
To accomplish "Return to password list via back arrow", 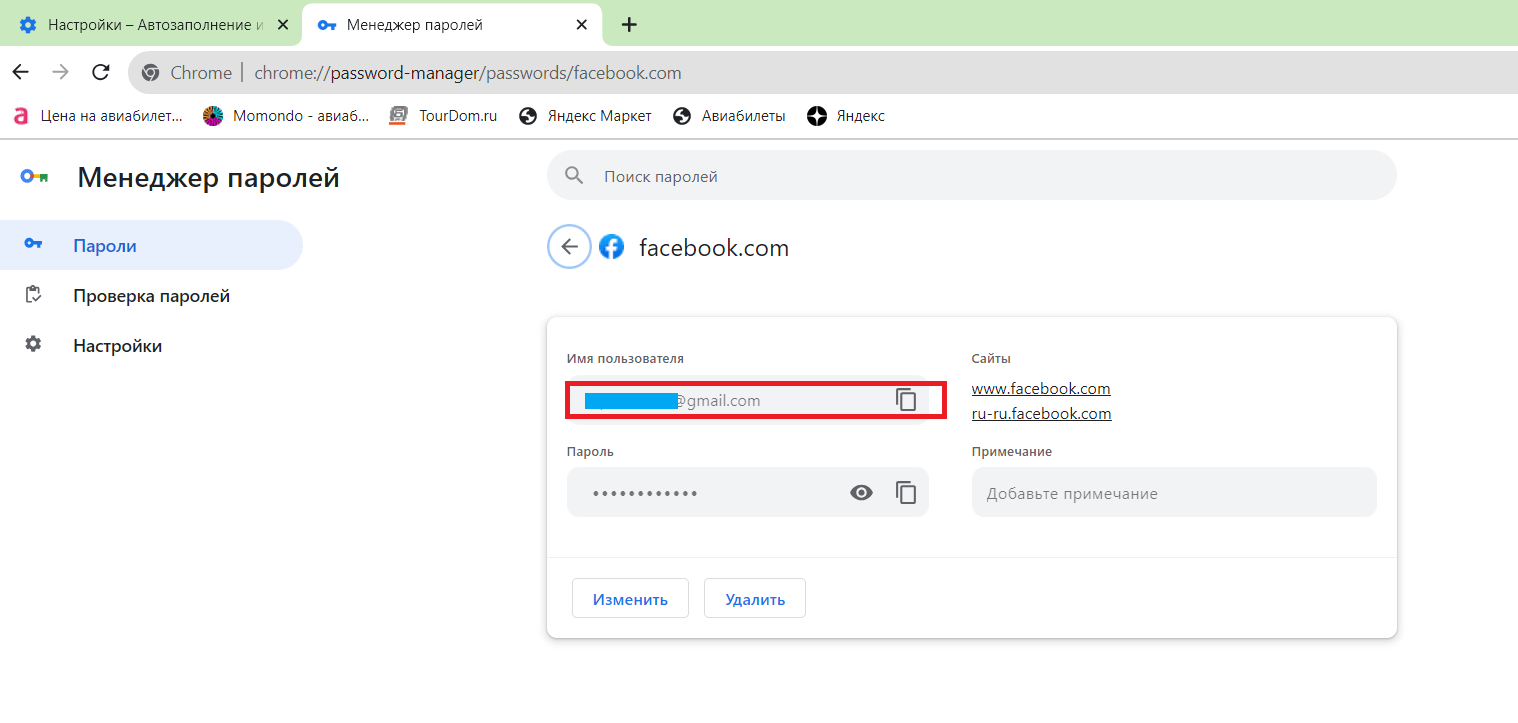I will [x=570, y=247].
